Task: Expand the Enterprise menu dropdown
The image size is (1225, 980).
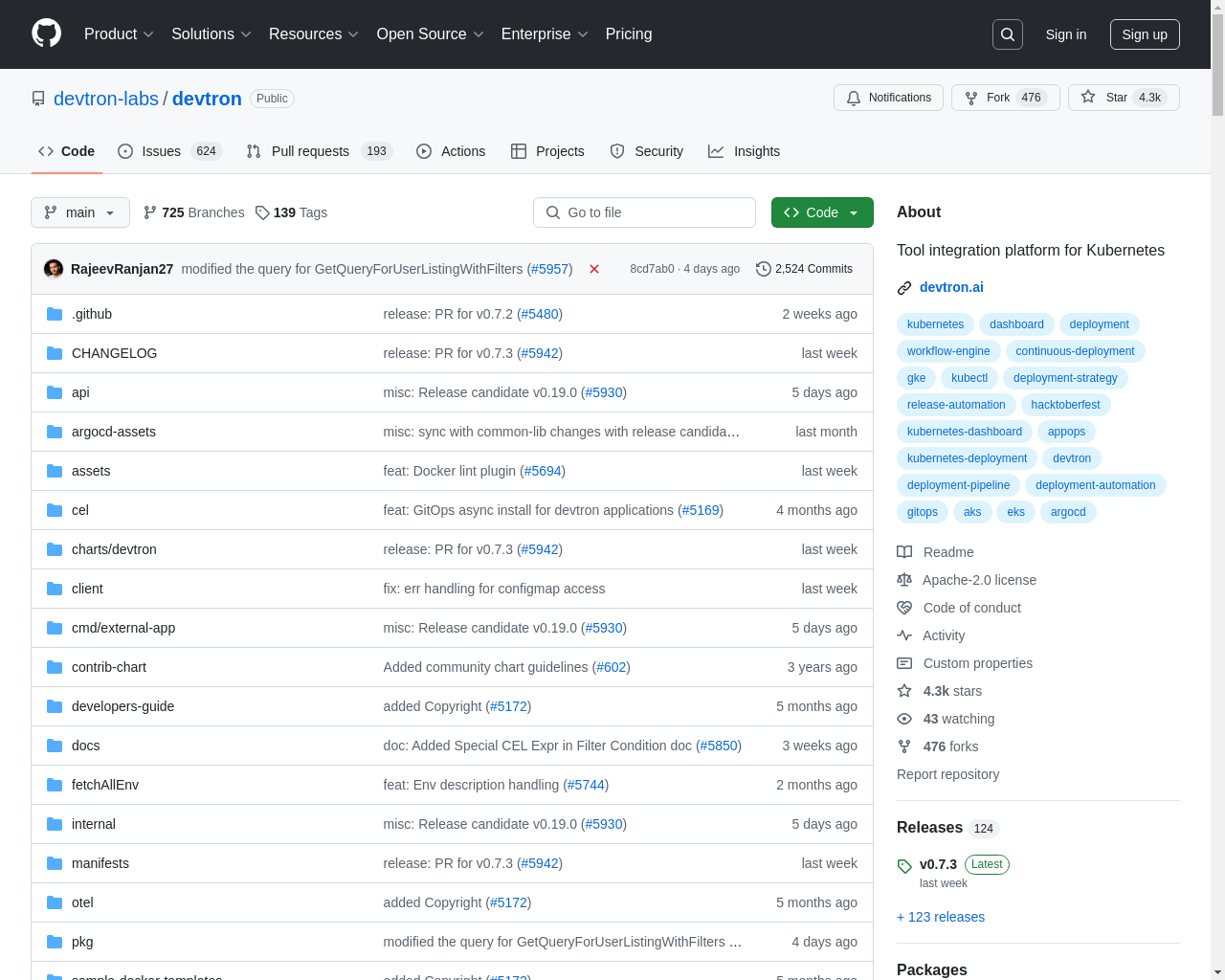Action: click(546, 34)
